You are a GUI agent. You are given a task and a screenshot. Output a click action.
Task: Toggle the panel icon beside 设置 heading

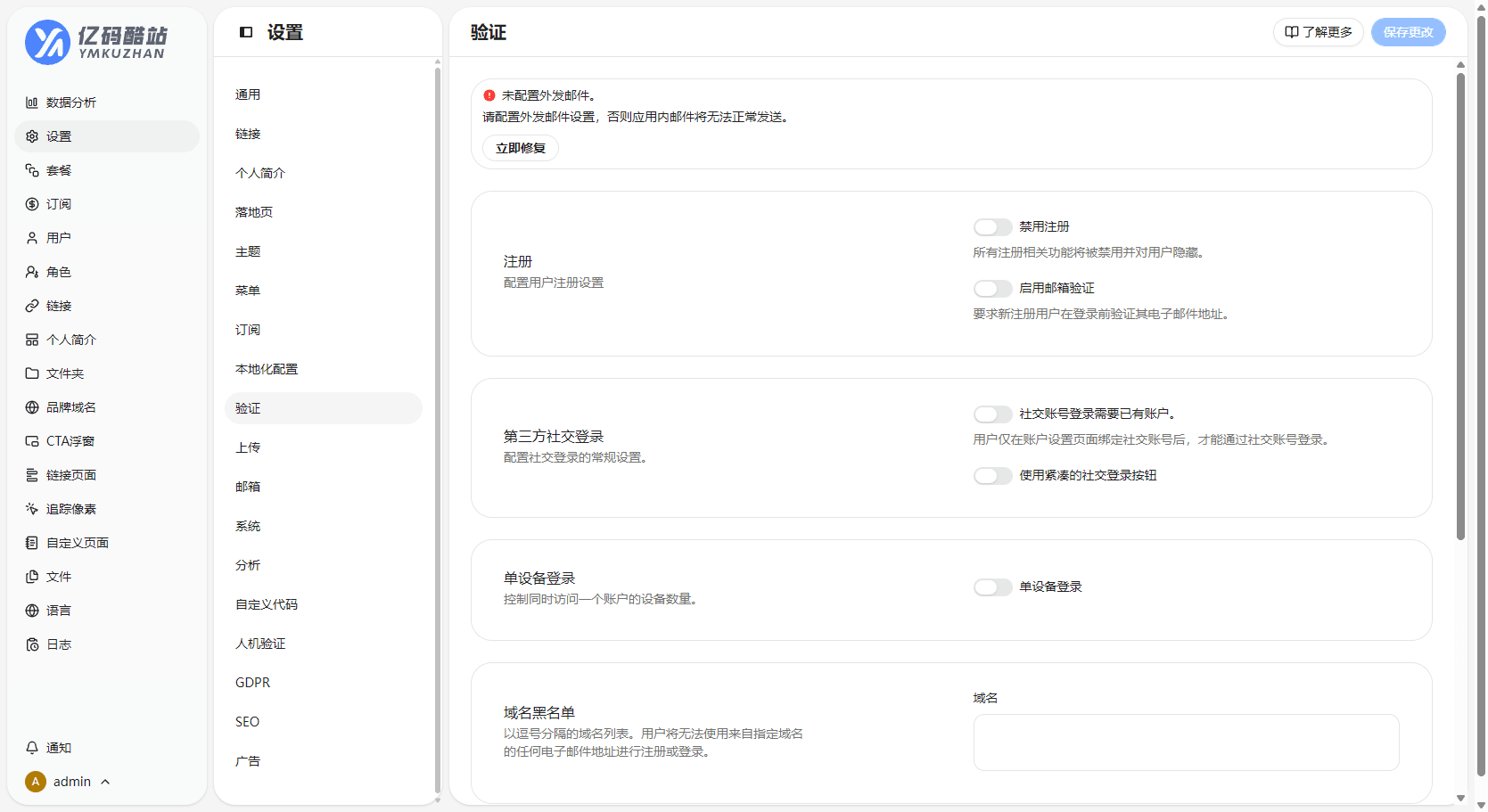[246, 32]
